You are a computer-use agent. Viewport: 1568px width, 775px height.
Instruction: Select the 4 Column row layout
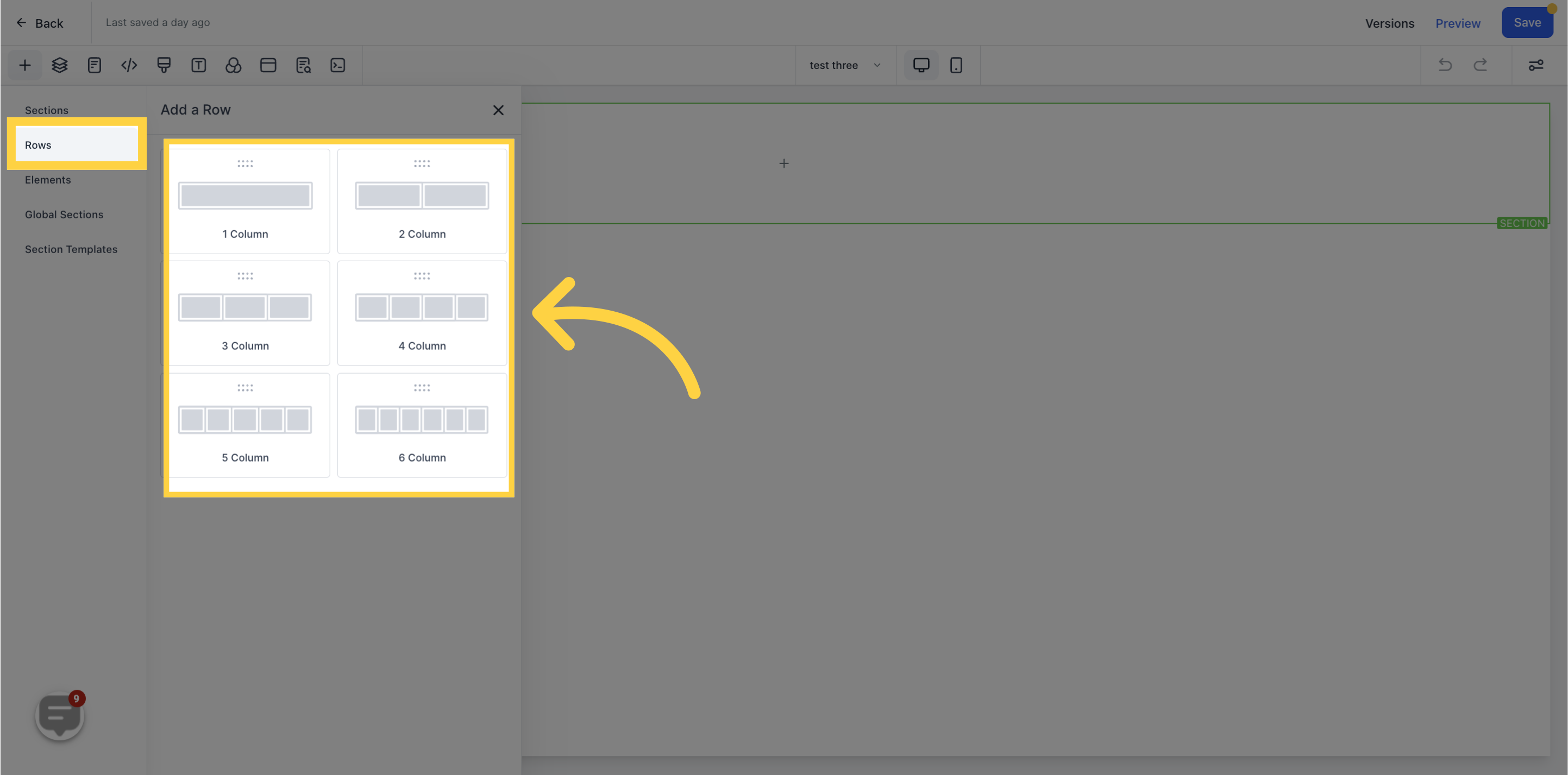[x=421, y=311]
